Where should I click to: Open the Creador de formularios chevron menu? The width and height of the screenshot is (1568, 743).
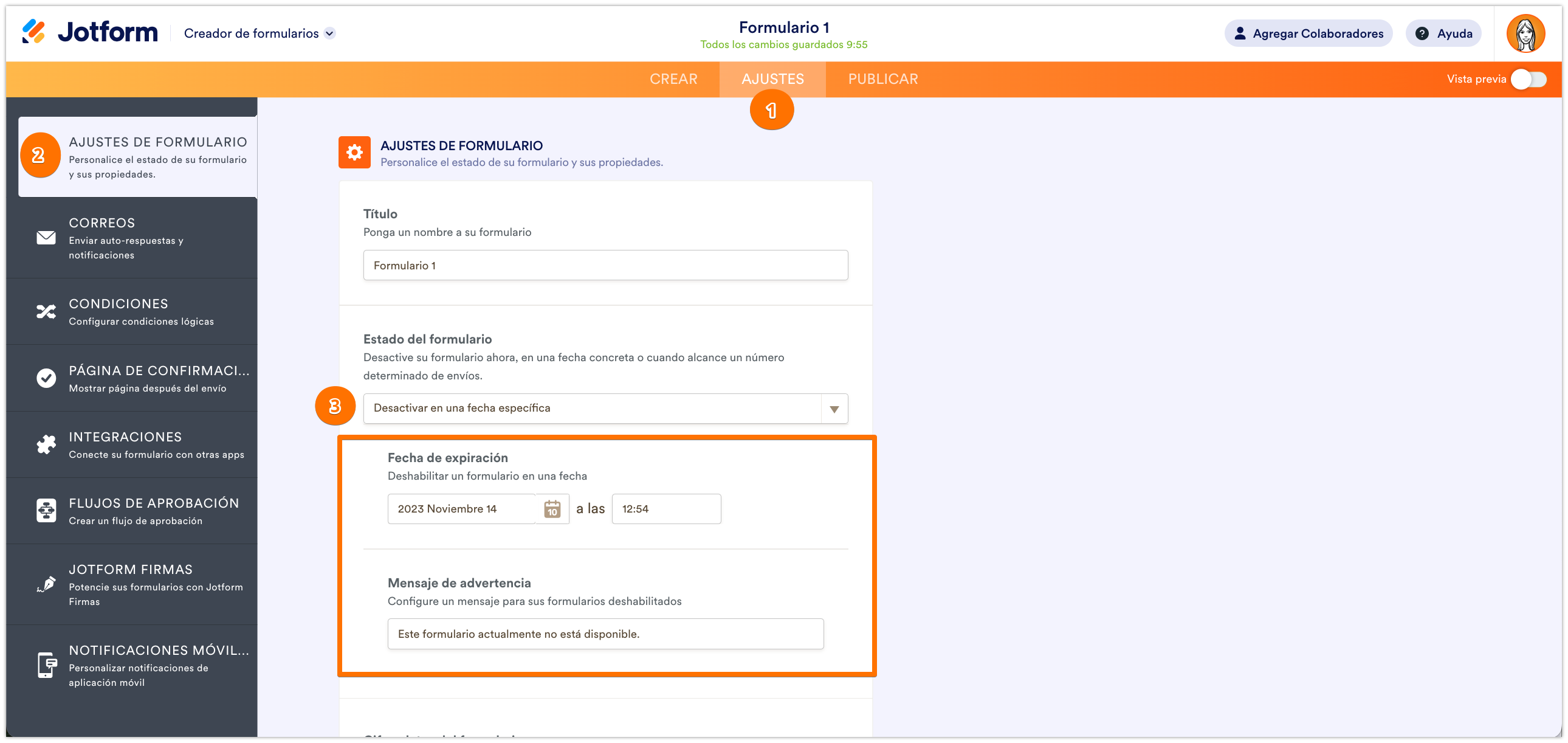(x=330, y=33)
